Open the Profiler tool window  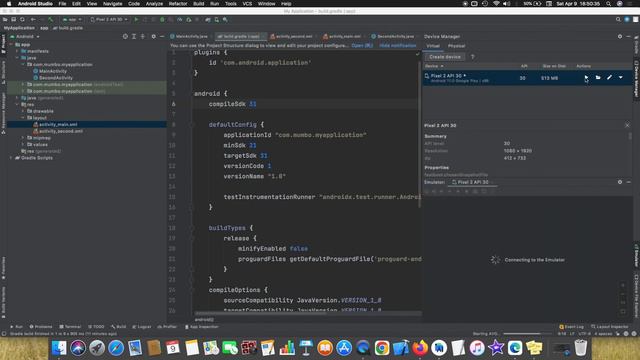click(167, 327)
